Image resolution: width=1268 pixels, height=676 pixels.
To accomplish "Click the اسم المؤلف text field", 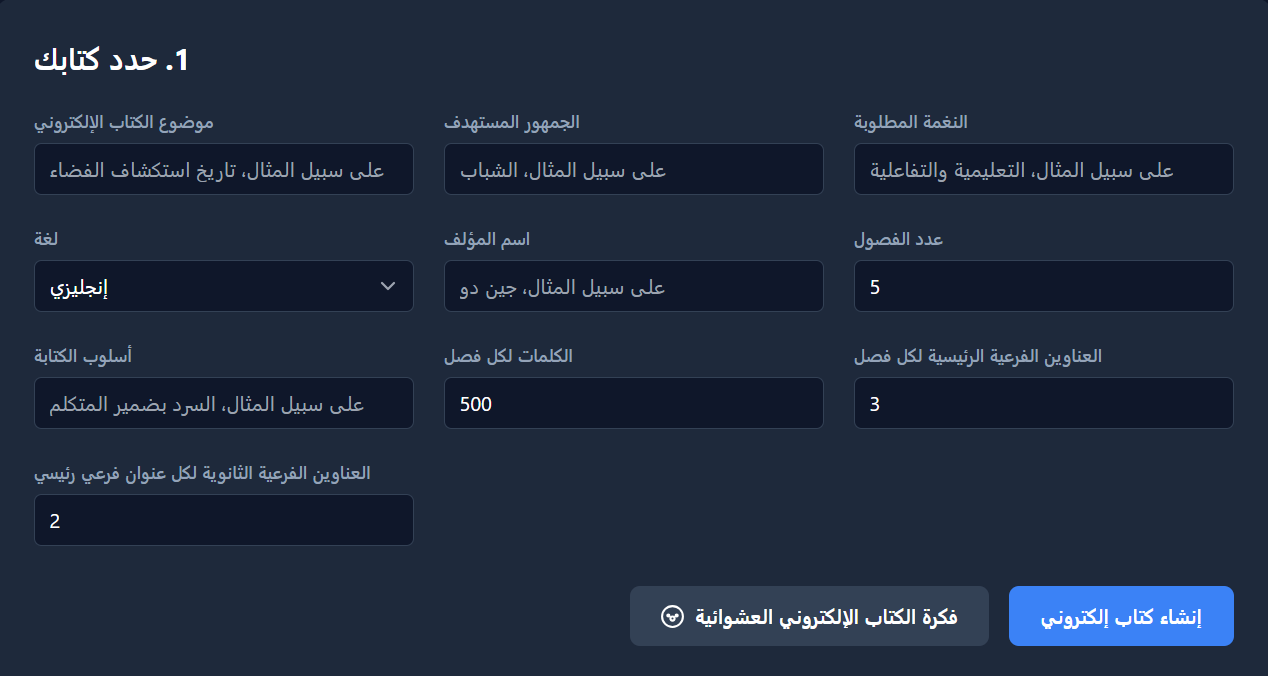I will coord(633,287).
